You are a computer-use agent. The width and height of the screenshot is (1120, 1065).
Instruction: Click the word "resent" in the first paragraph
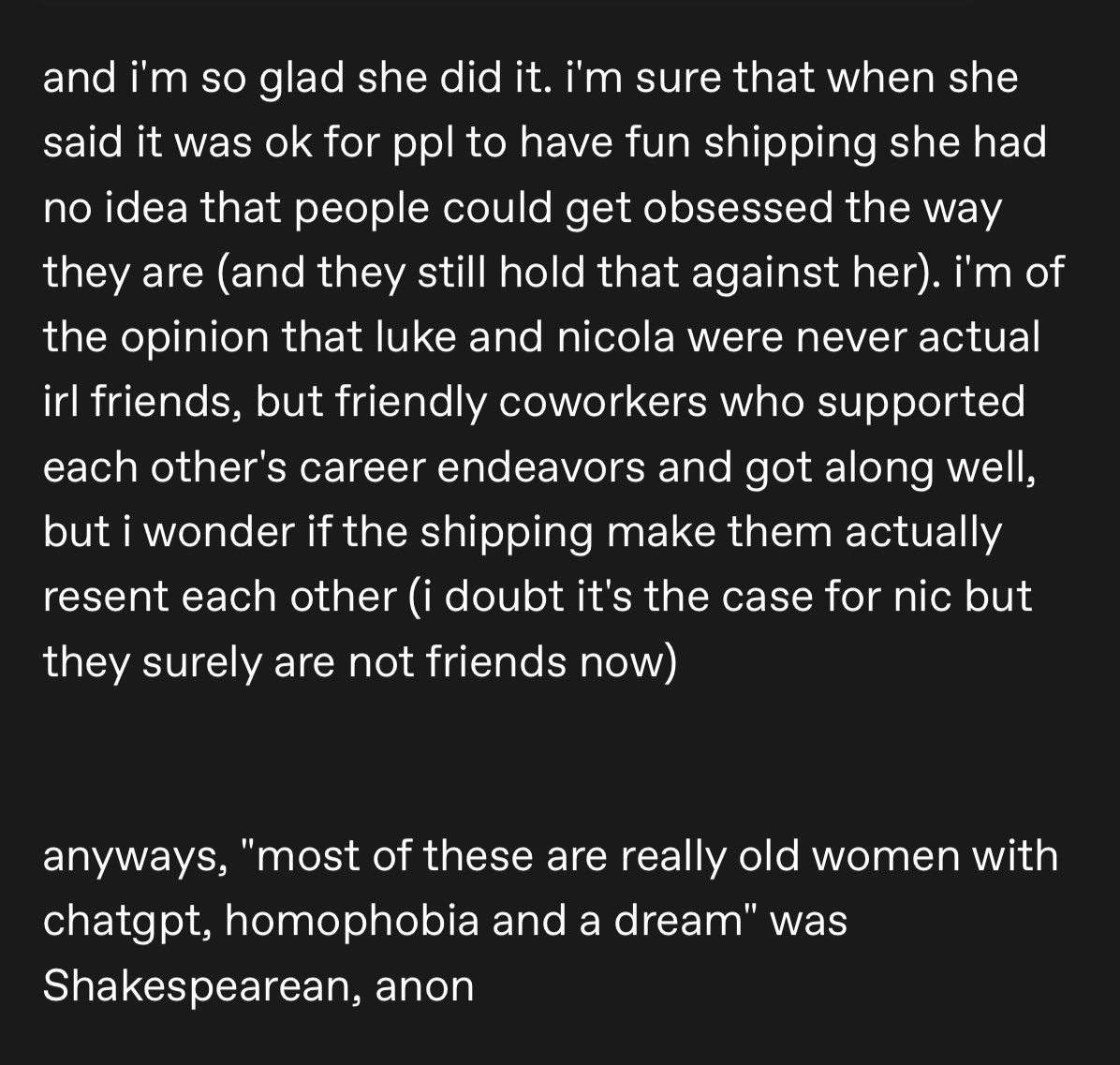[x=105, y=598]
